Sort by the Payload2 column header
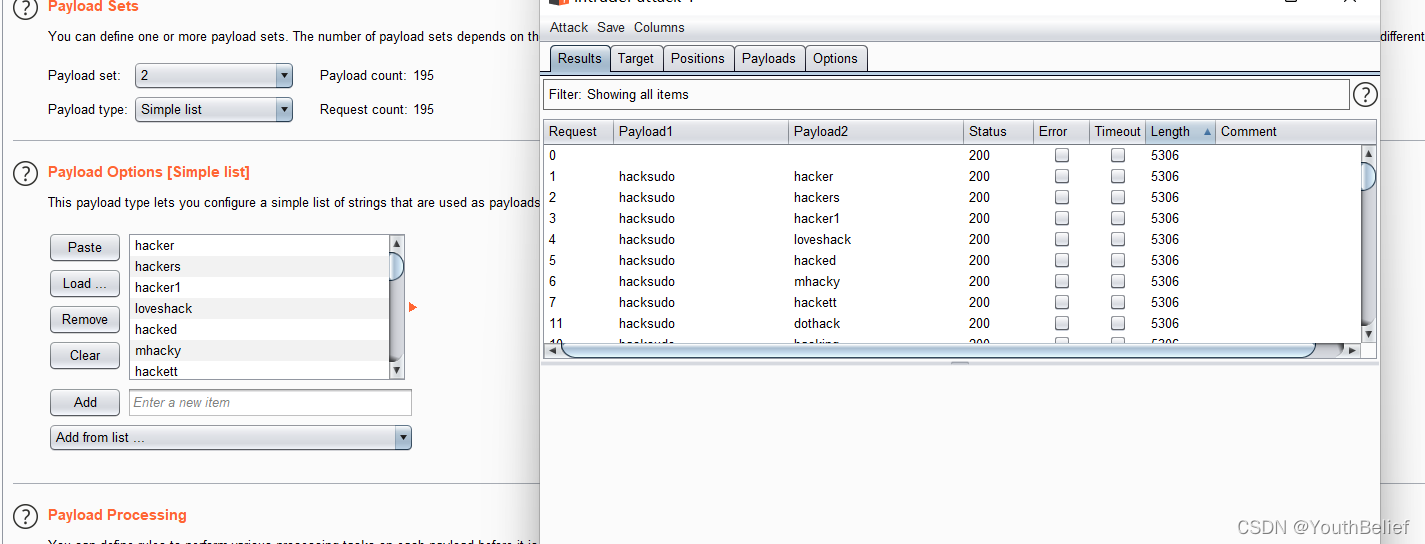Viewport: 1425px width, 544px height. [876, 132]
